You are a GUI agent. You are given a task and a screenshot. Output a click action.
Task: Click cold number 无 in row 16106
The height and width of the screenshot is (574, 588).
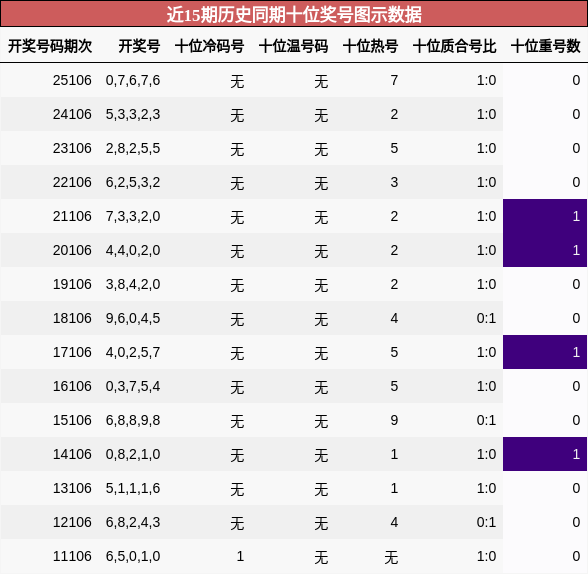point(237,387)
